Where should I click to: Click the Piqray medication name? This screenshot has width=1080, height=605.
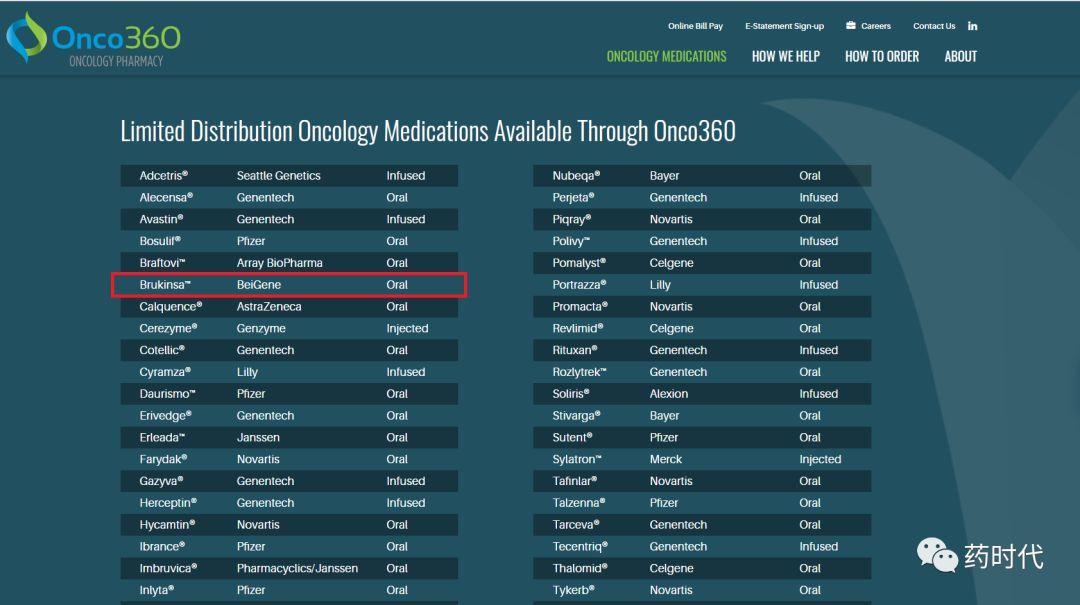[x=572, y=219]
